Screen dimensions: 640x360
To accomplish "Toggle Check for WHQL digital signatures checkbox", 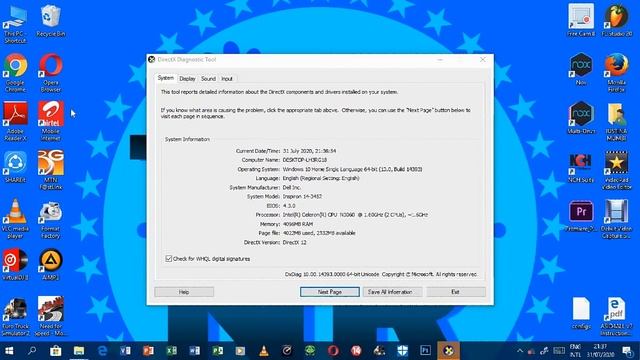I will [x=169, y=259].
